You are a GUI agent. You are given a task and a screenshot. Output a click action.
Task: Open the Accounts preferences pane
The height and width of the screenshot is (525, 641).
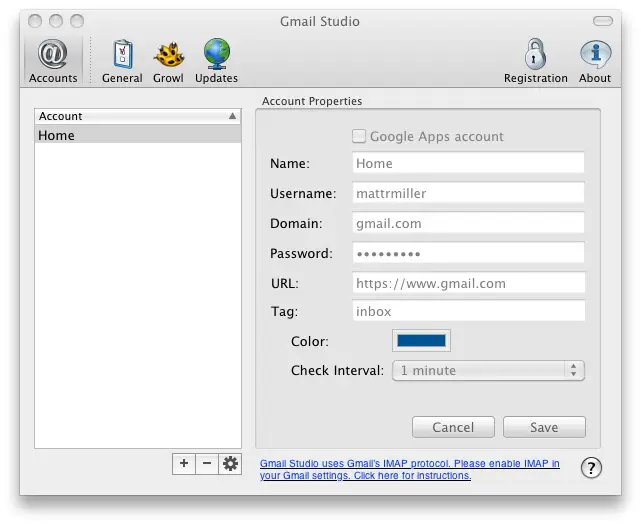(x=53, y=61)
